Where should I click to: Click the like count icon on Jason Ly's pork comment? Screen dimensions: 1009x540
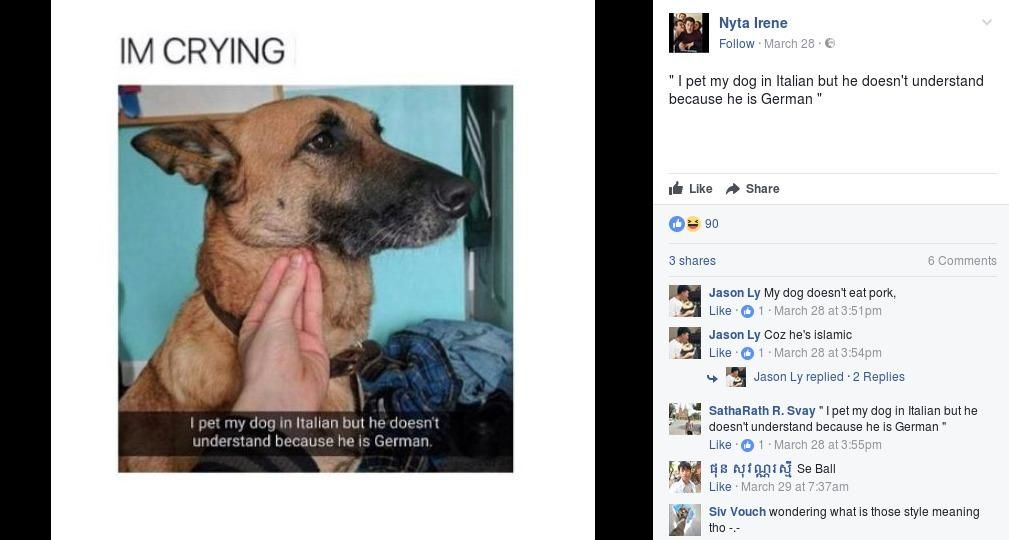747,311
